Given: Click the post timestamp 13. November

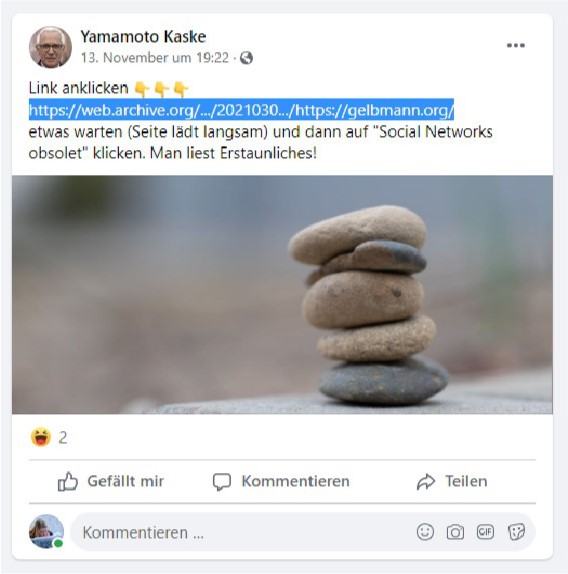Looking at the screenshot, I should click(x=154, y=58).
